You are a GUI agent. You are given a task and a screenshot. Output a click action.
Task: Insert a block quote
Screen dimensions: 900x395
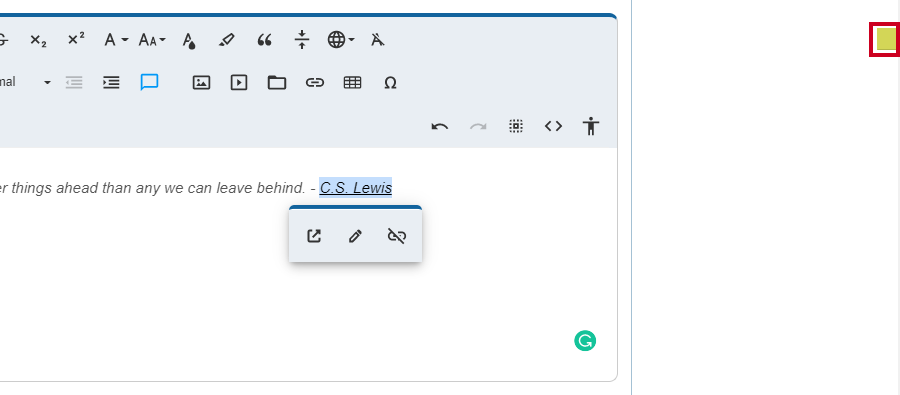pos(264,40)
